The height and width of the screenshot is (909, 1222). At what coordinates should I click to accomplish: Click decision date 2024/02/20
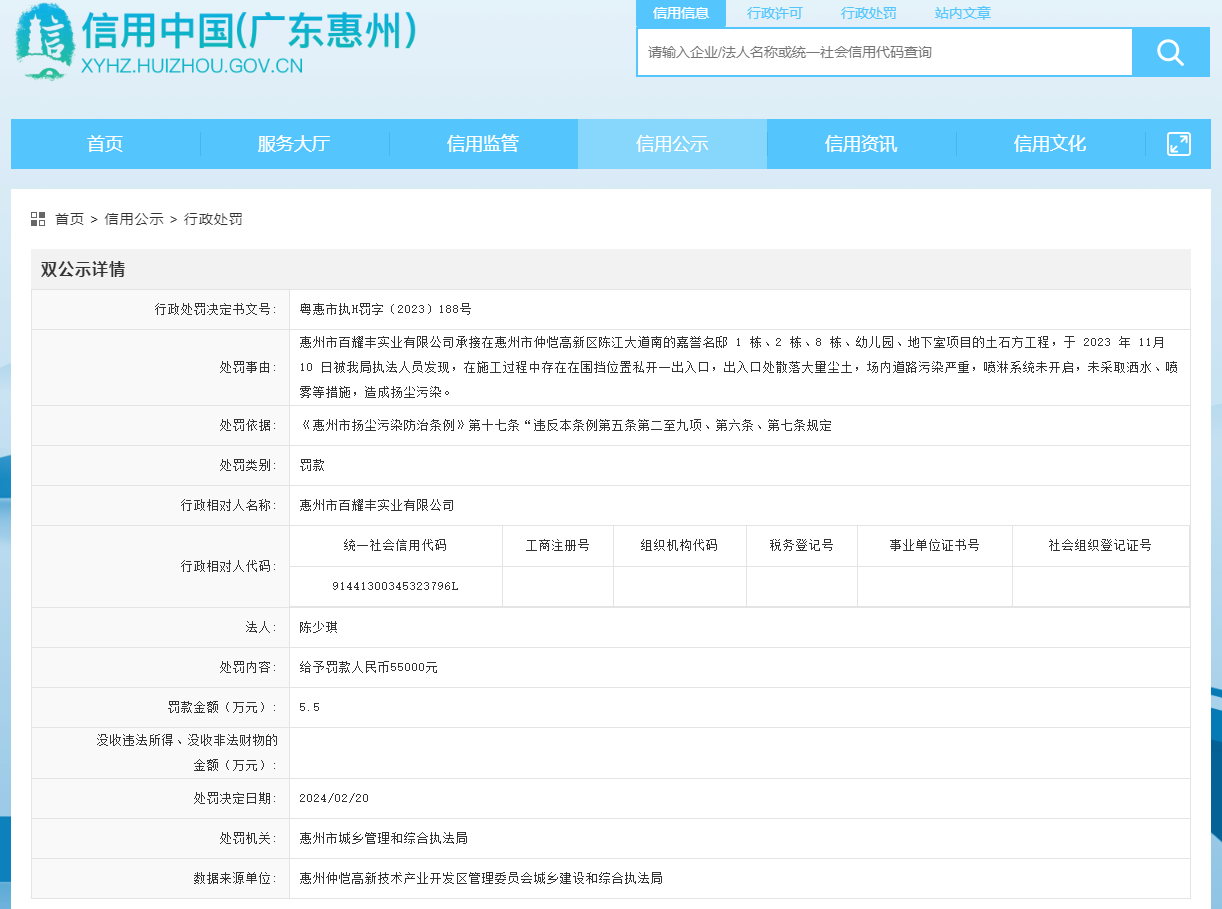334,798
